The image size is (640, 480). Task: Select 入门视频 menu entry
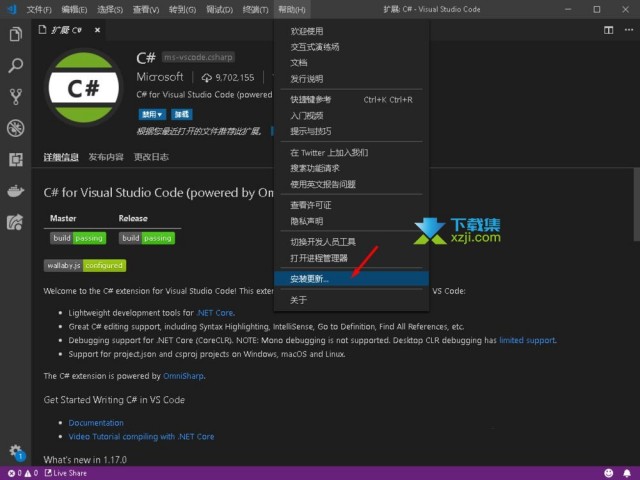pos(351,116)
